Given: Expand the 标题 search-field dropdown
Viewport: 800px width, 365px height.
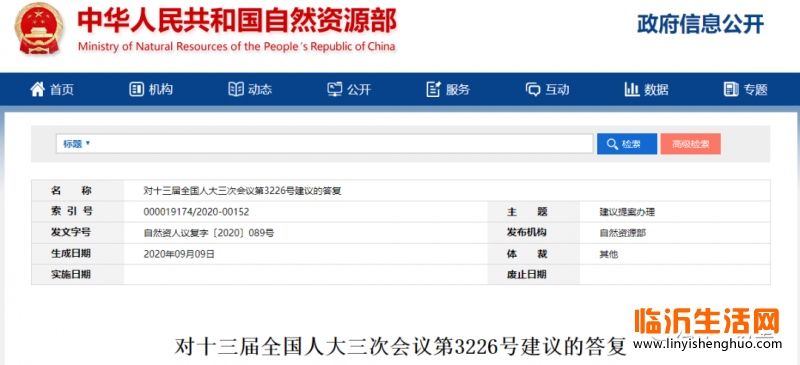Looking at the screenshot, I should click(x=77, y=144).
